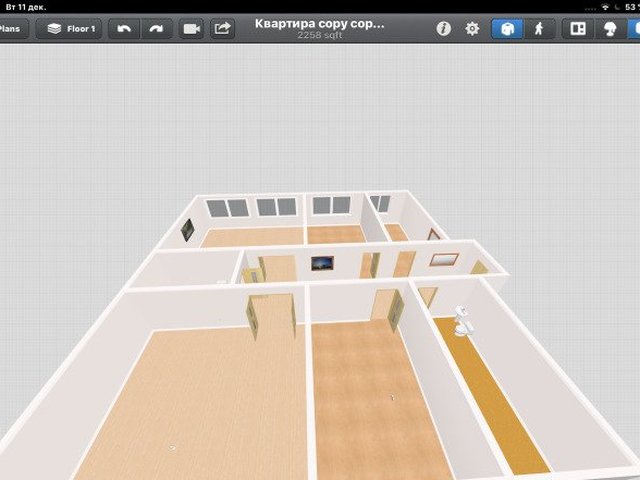Tap the Wi-Fi status icon
The width and height of the screenshot is (640, 480).
point(605,7)
